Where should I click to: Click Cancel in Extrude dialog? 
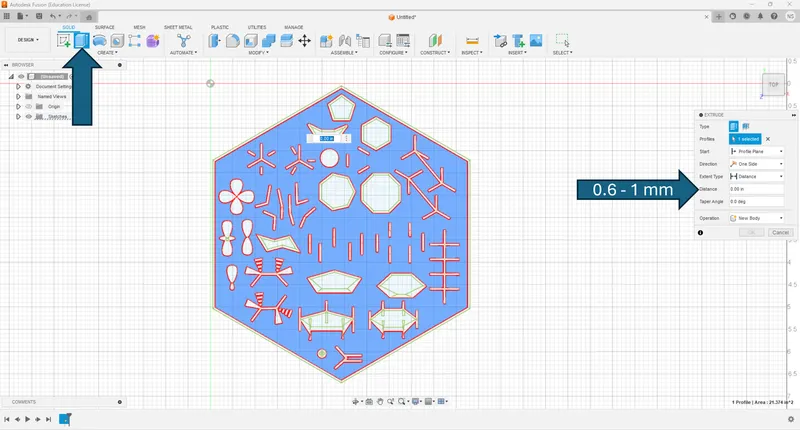pyautogui.click(x=780, y=233)
